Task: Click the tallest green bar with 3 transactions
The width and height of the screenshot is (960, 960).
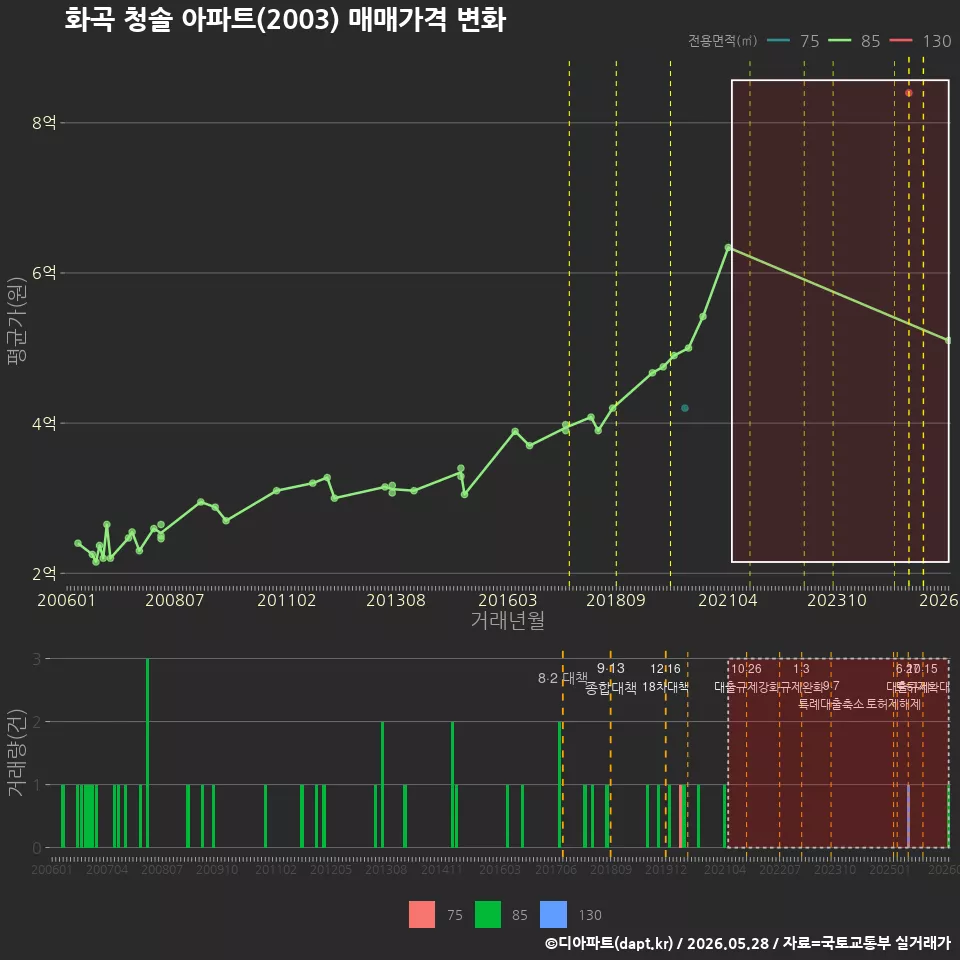Action: coord(148,753)
